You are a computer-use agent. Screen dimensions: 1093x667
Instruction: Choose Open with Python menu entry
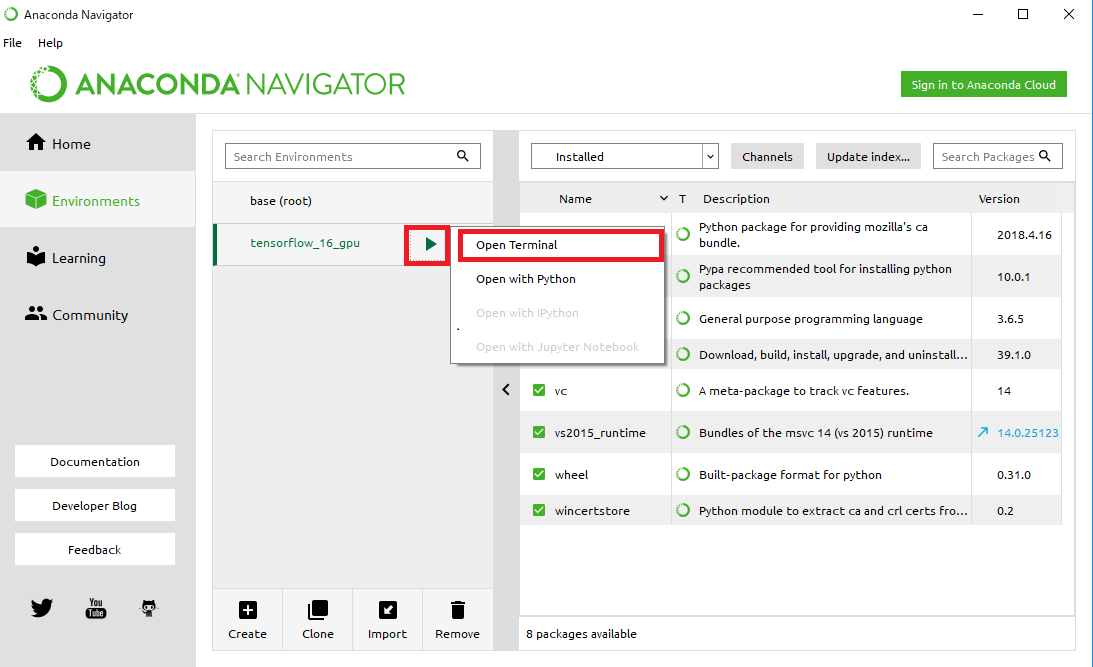(x=525, y=279)
